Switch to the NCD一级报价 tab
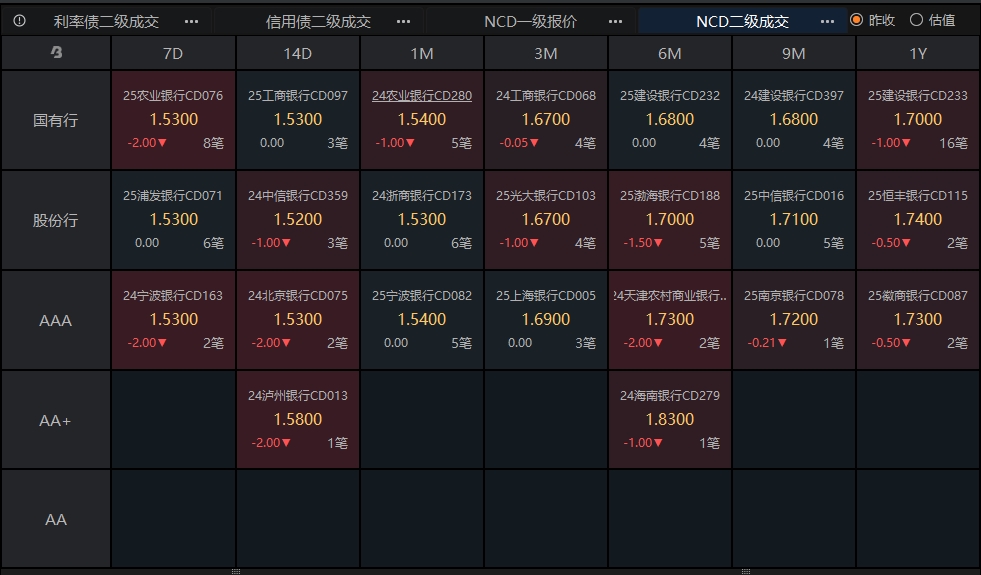 531,21
